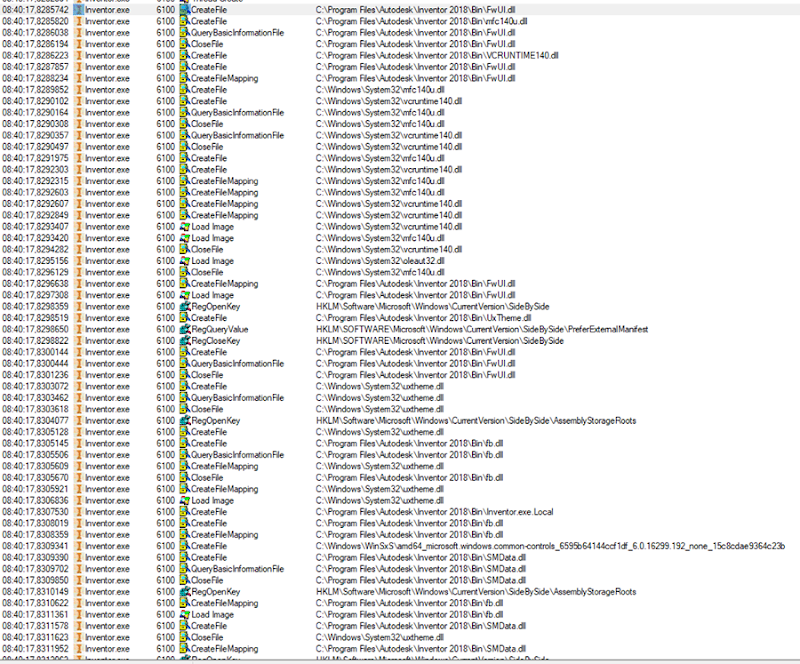The height and width of the screenshot is (664, 800).
Task: Click the file icon in the WinSxS common-controls row
Action: click(x=185, y=546)
